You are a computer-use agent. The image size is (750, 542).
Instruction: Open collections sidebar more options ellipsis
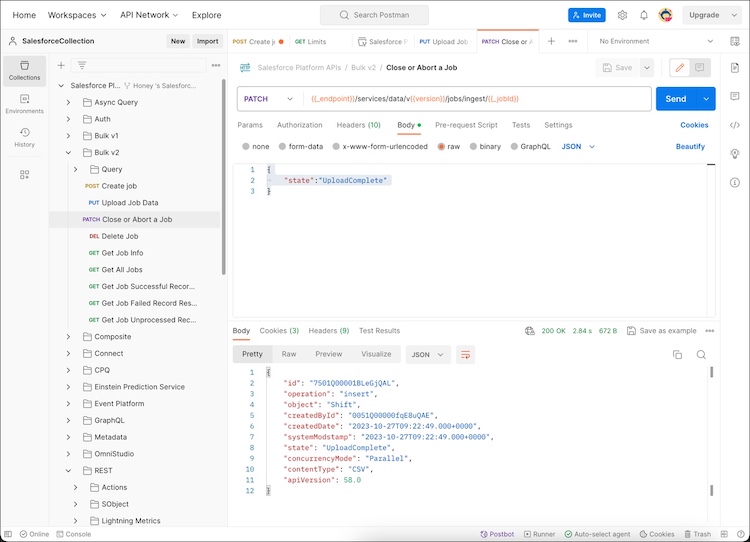[216, 65]
